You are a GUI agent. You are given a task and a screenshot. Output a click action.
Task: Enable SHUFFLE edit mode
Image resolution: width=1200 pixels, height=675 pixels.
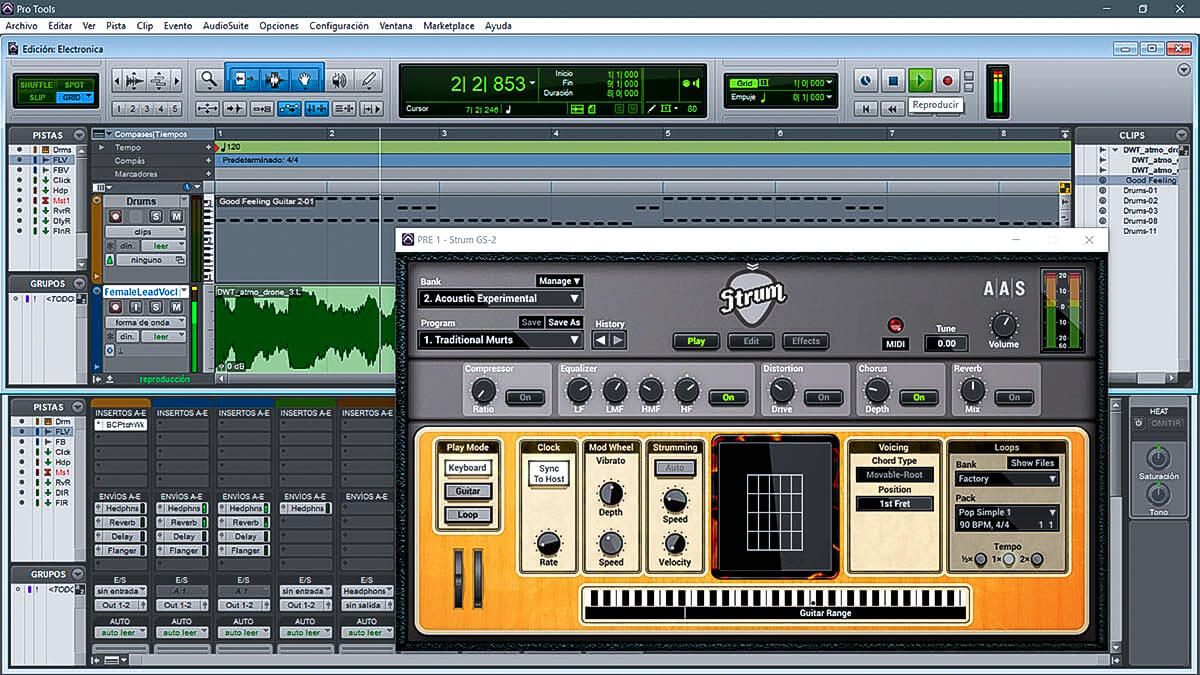[36, 85]
